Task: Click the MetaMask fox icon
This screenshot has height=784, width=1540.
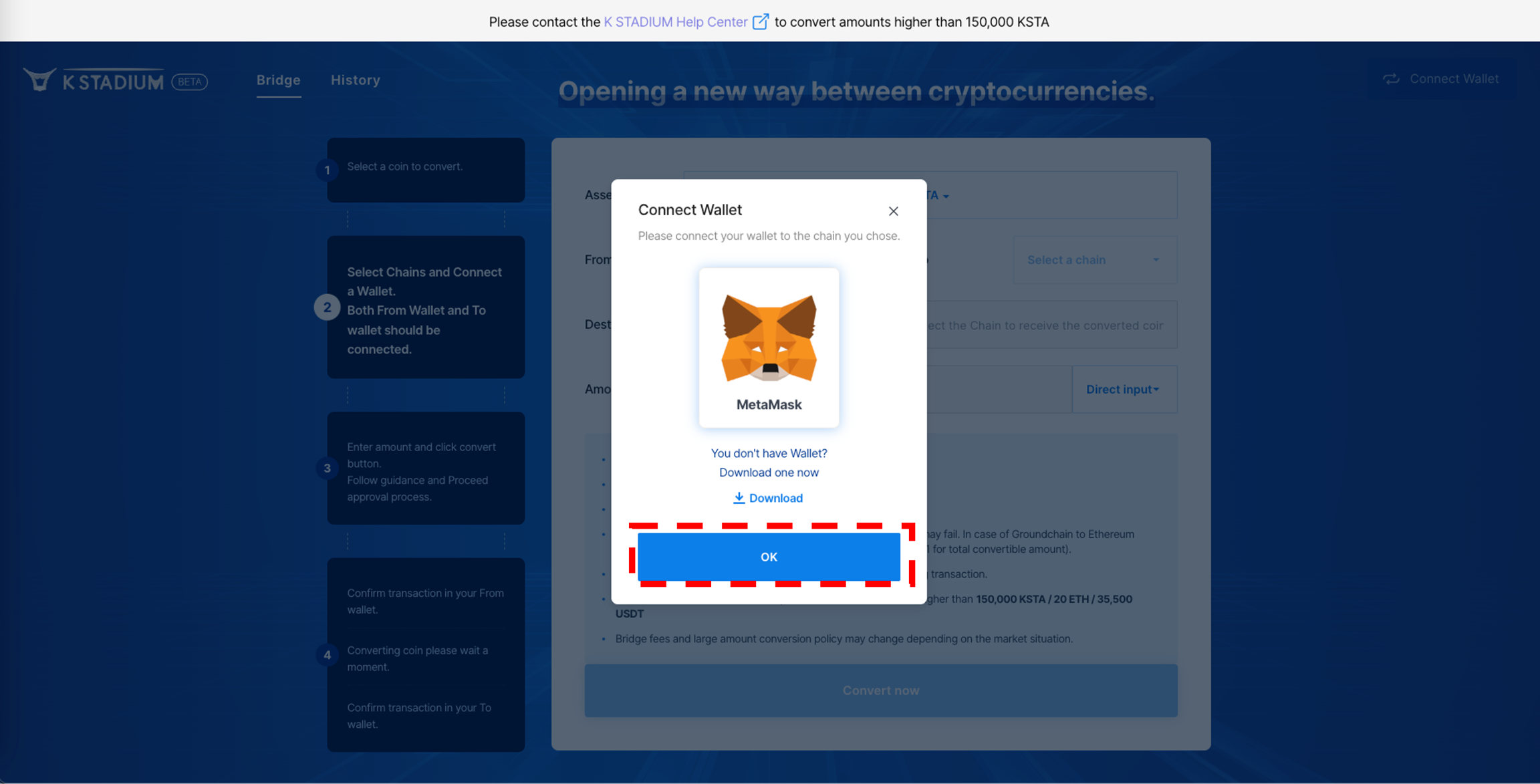Action: point(769,338)
